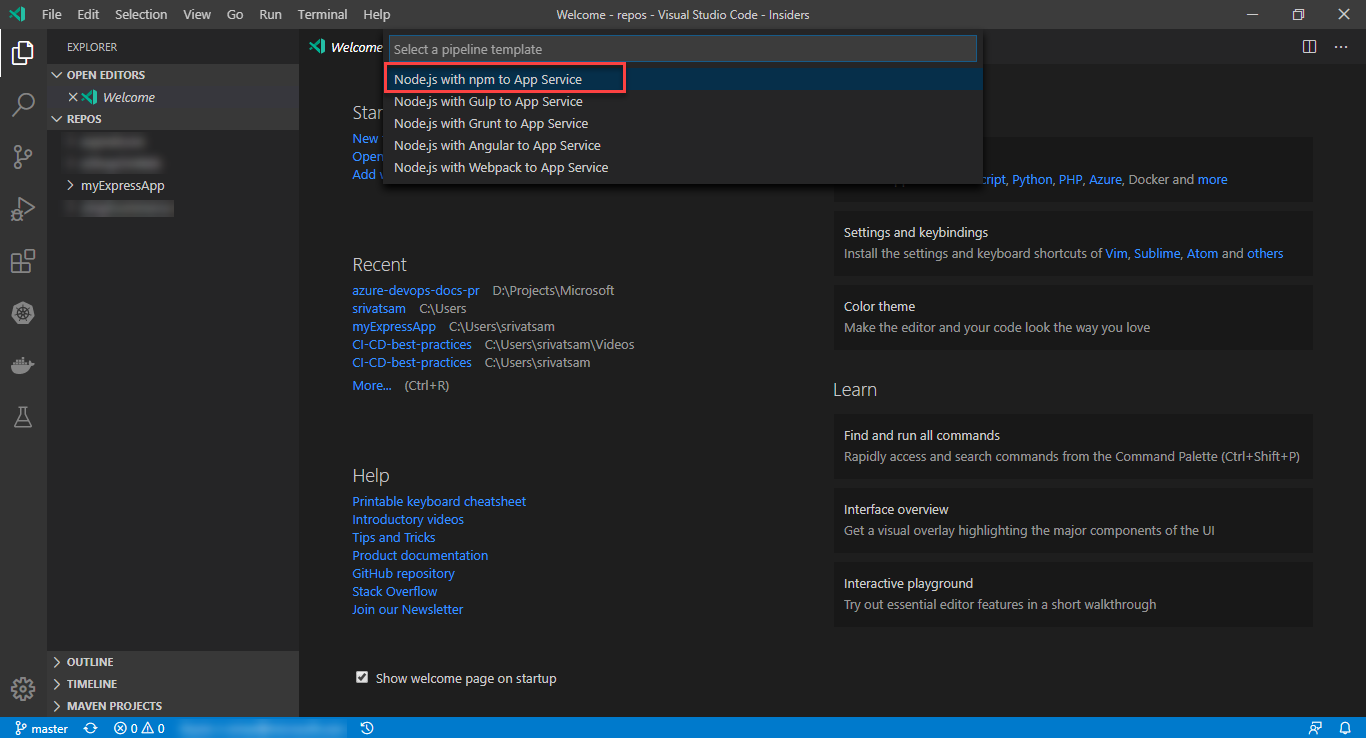Open the Terminal menu

click(322, 15)
